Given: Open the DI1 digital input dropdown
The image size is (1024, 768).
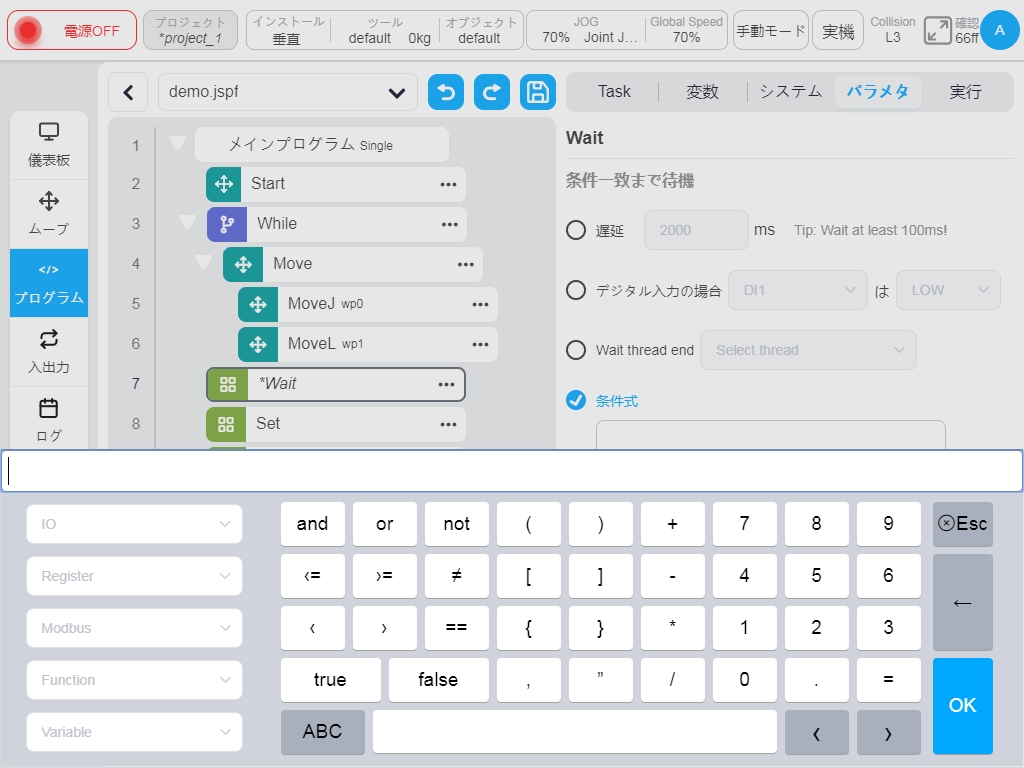Looking at the screenshot, I should point(797,290).
